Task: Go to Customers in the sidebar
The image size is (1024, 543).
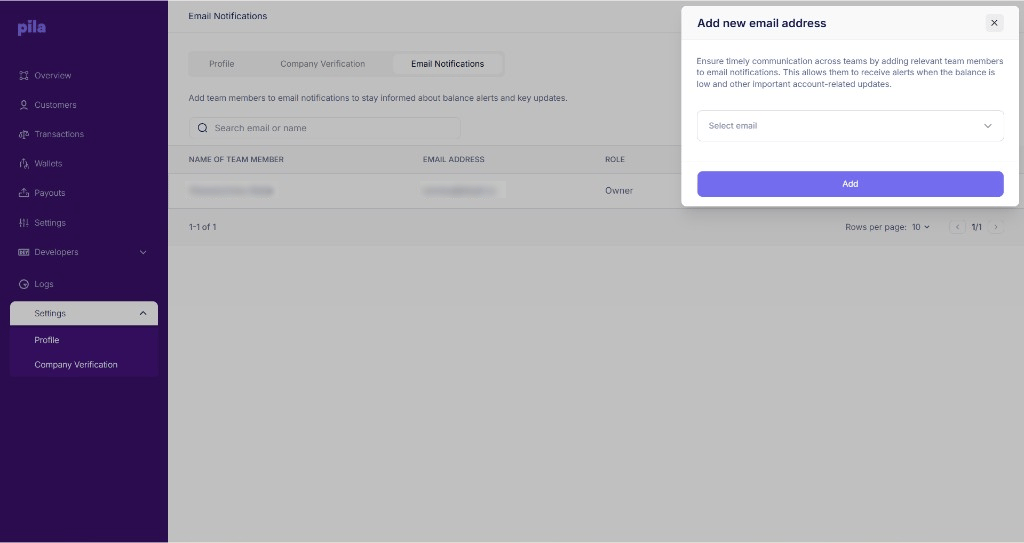Action: (x=55, y=105)
